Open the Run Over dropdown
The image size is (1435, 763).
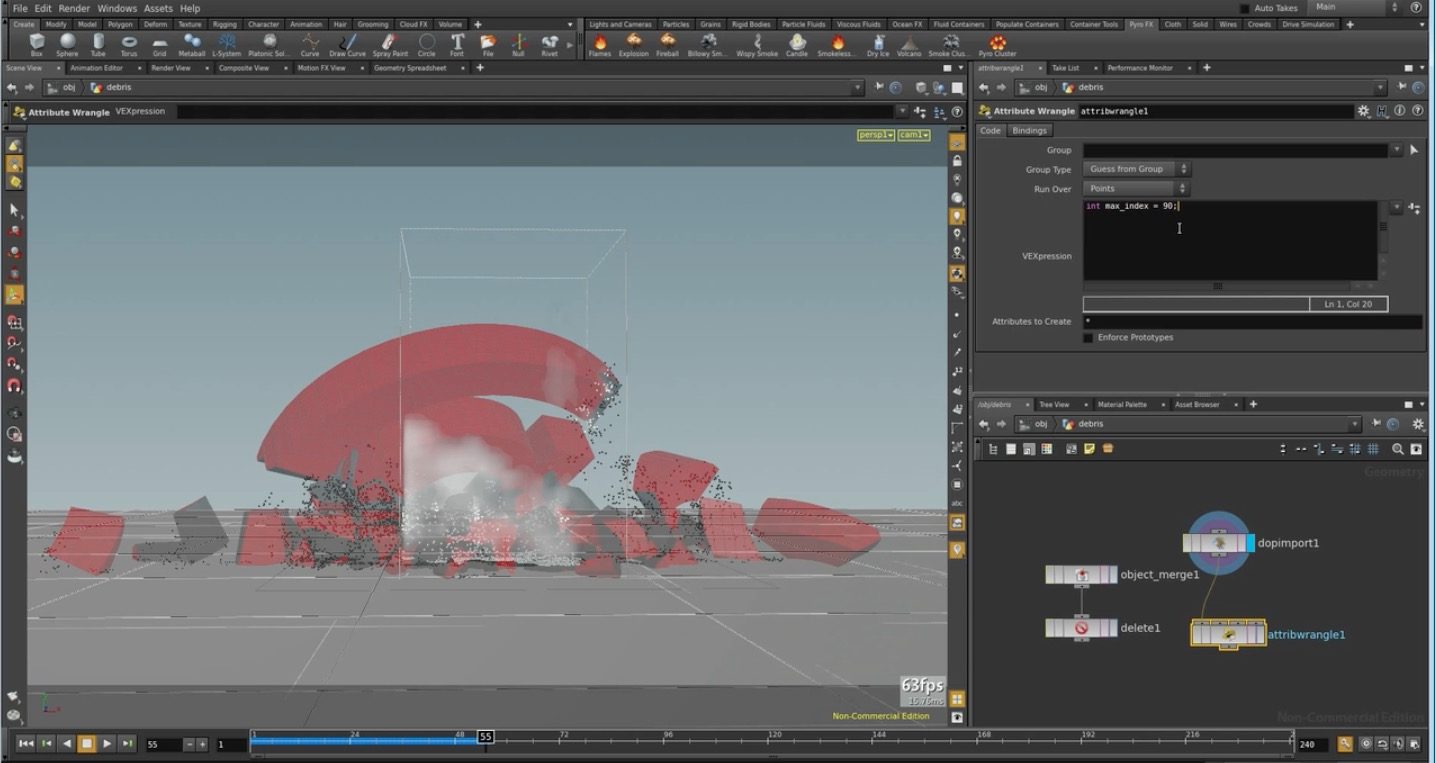tap(1136, 189)
